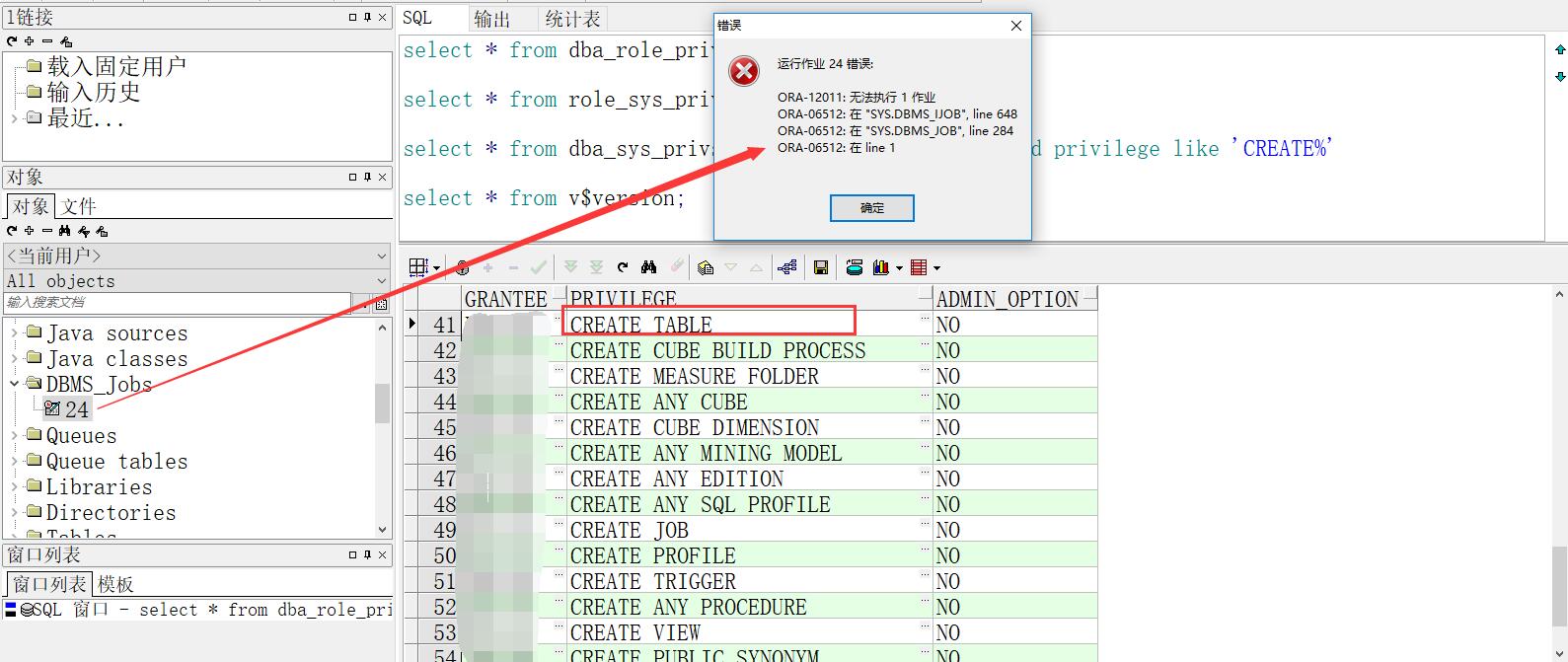Viewport: 1568px width, 662px height.
Task: Click the CREATE TRIGGER cell
Action: point(749,581)
